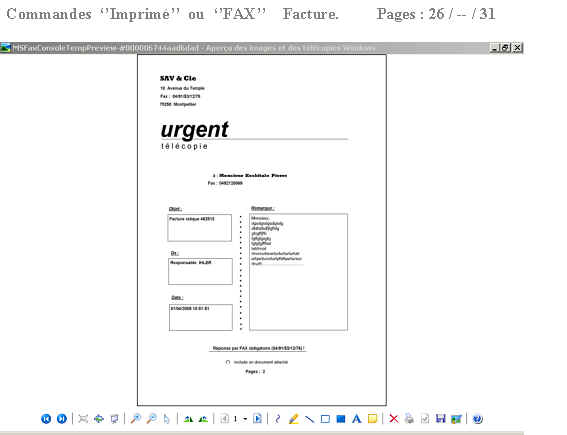Screen dimensions: 567x435
Task: Rotate the image counterclockwise
Action: (204, 419)
